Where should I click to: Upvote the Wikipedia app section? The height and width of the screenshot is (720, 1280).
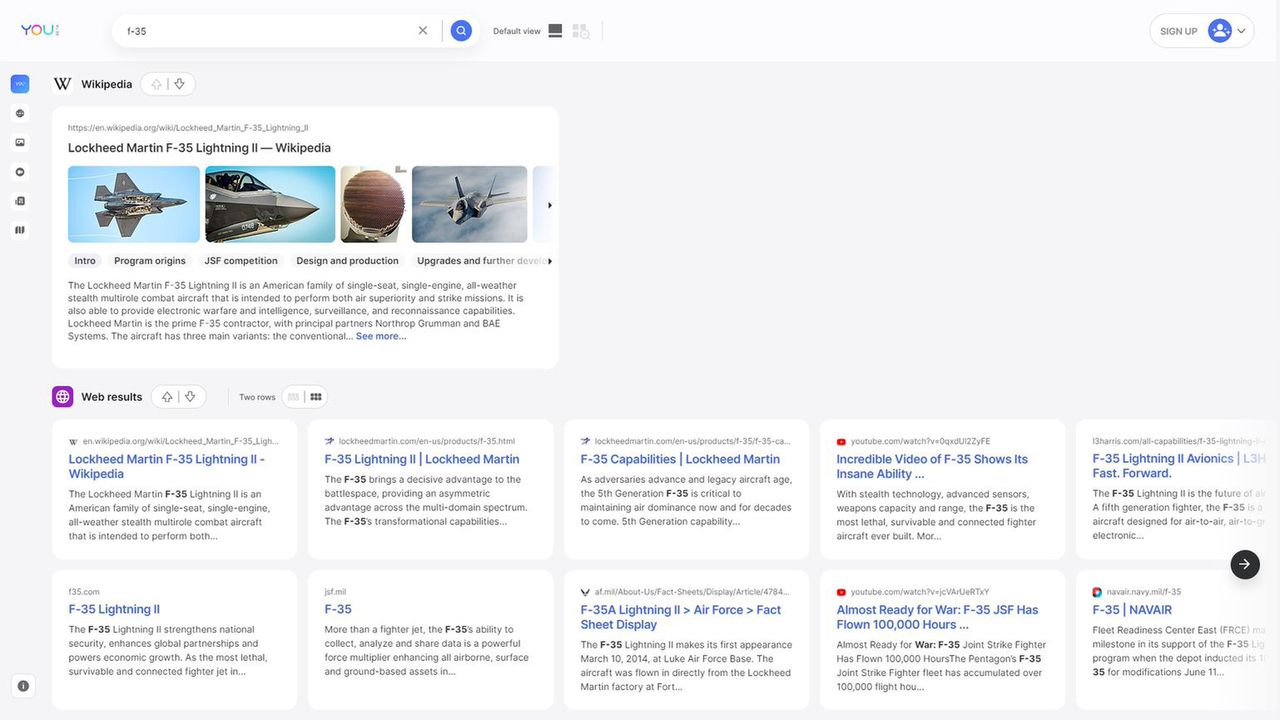click(156, 85)
